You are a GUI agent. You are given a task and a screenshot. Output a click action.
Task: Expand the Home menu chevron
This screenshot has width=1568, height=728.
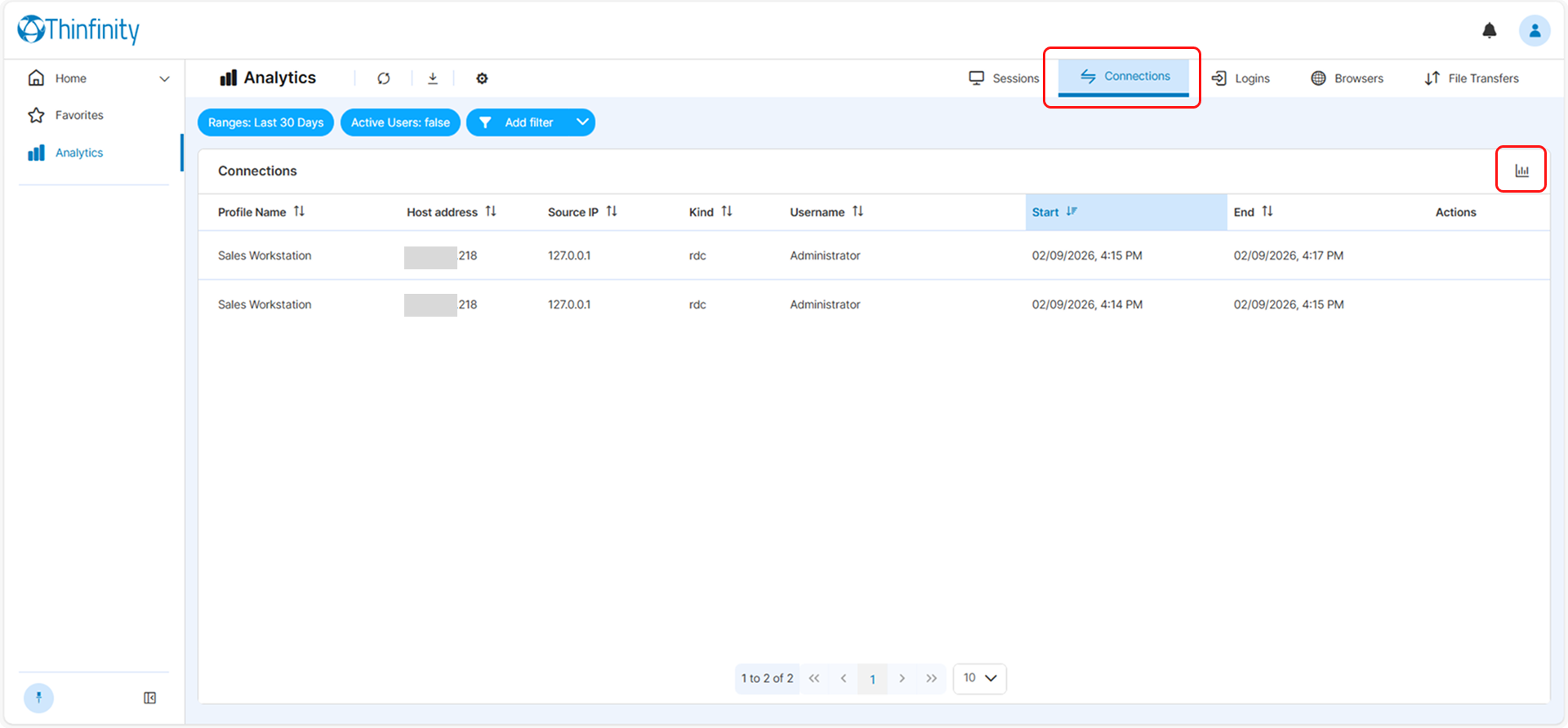click(164, 79)
